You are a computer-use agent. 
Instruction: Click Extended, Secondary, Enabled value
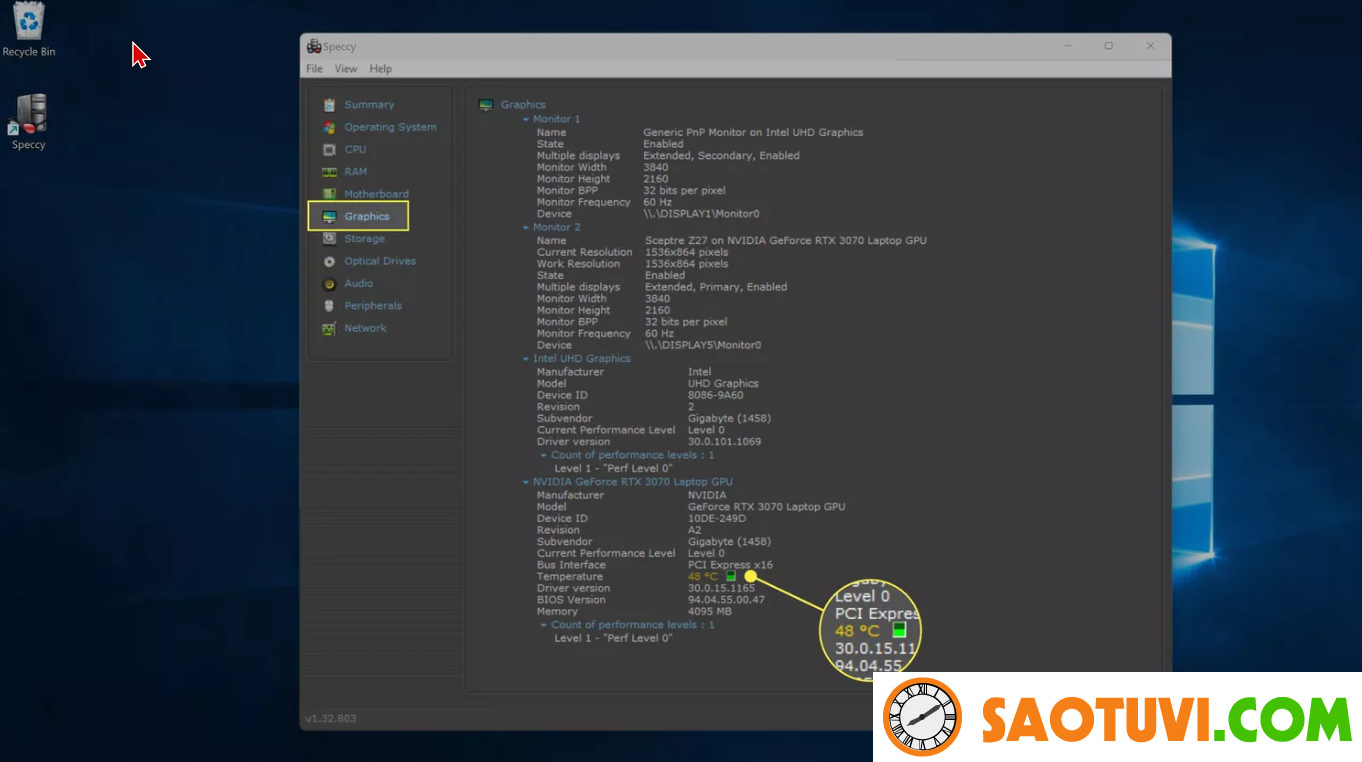tap(721, 156)
